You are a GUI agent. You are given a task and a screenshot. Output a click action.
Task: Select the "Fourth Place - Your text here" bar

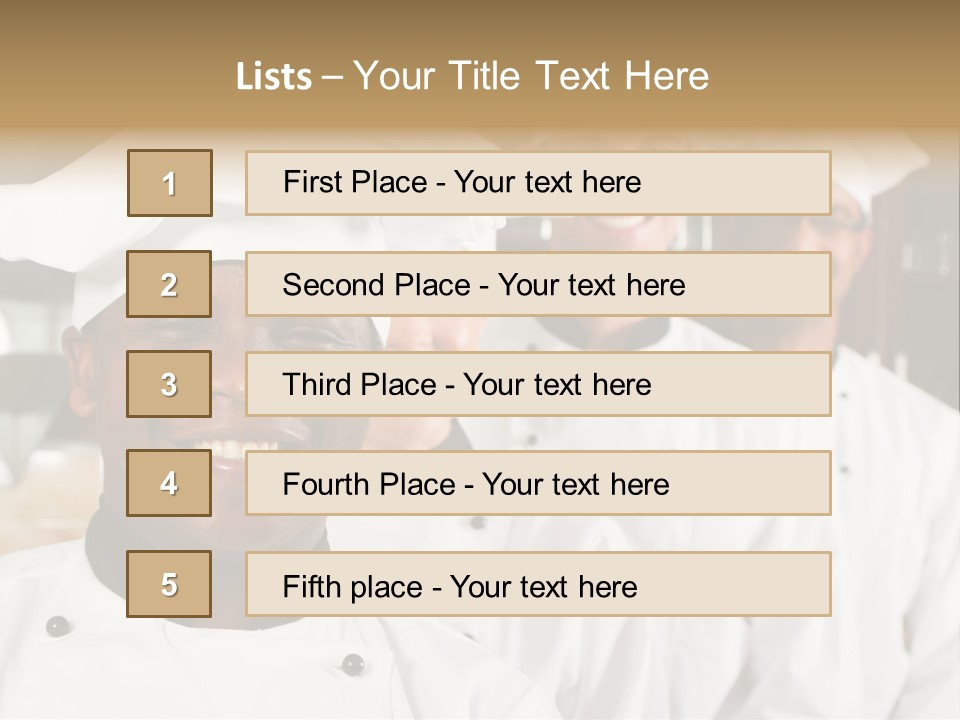pyautogui.click(x=538, y=483)
